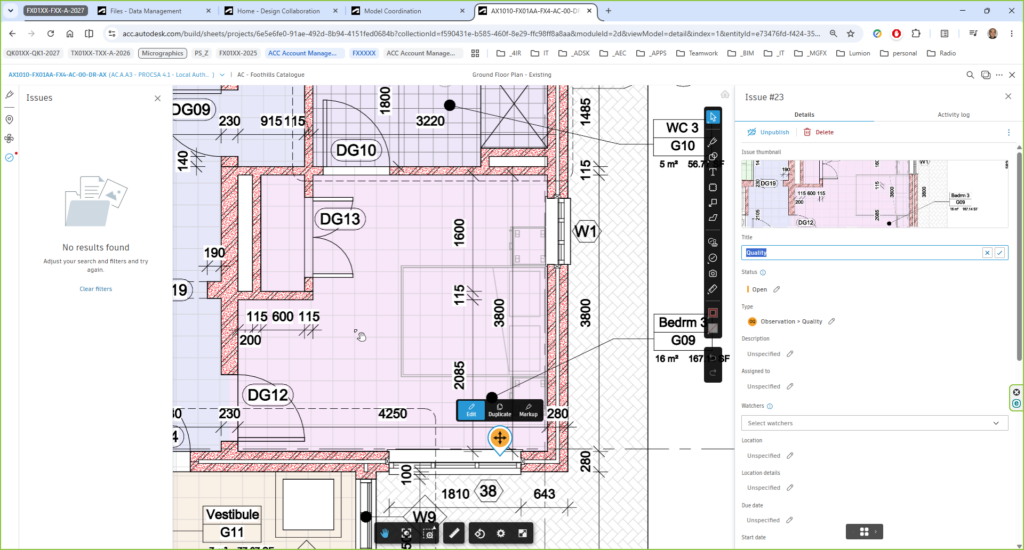Close the Issues panel
This screenshot has width=1024, height=550.
(157, 98)
